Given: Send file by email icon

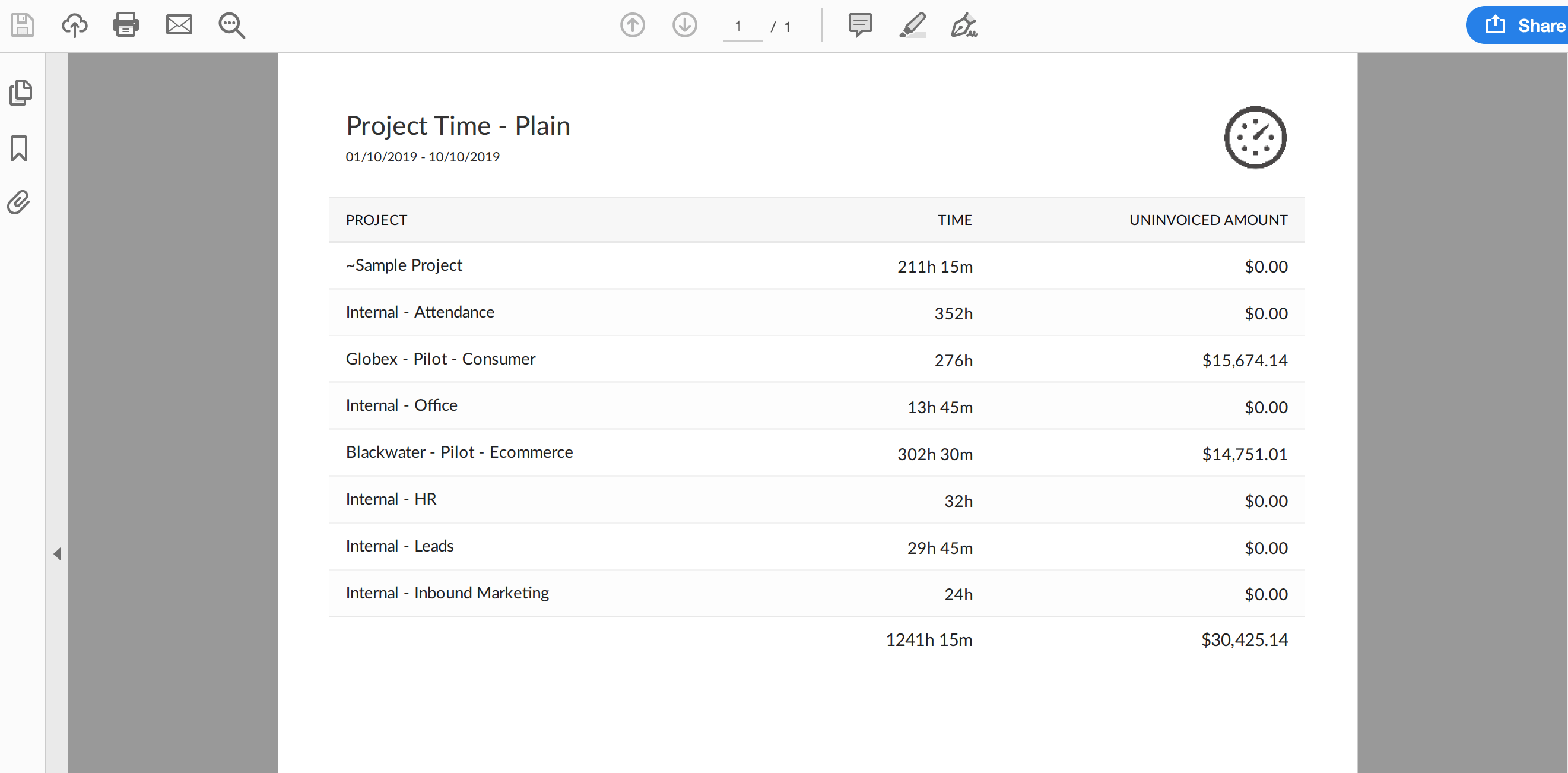Looking at the screenshot, I should pos(179,26).
